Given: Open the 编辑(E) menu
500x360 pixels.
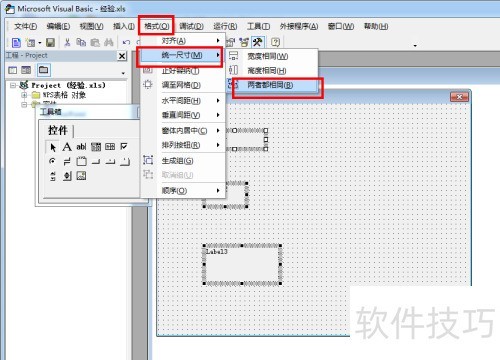Looking at the screenshot, I should click(x=58, y=26).
